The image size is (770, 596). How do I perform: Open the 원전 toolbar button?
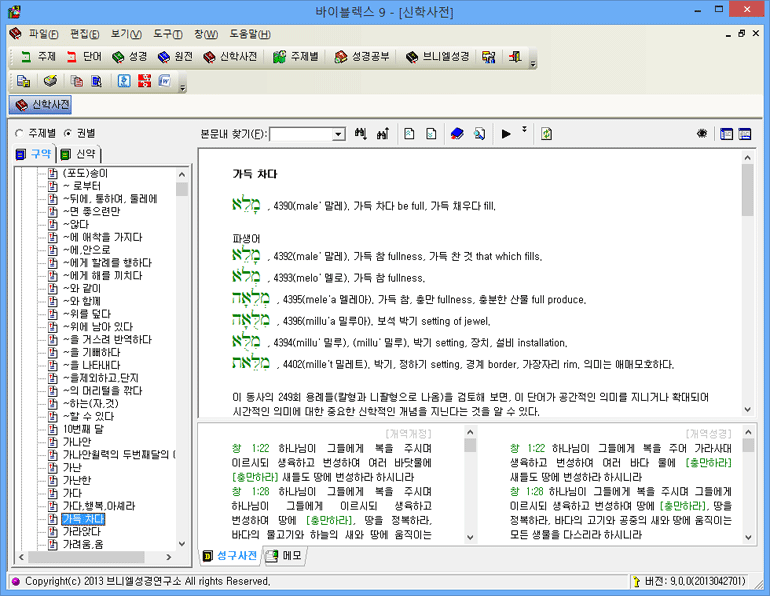tap(175, 57)
